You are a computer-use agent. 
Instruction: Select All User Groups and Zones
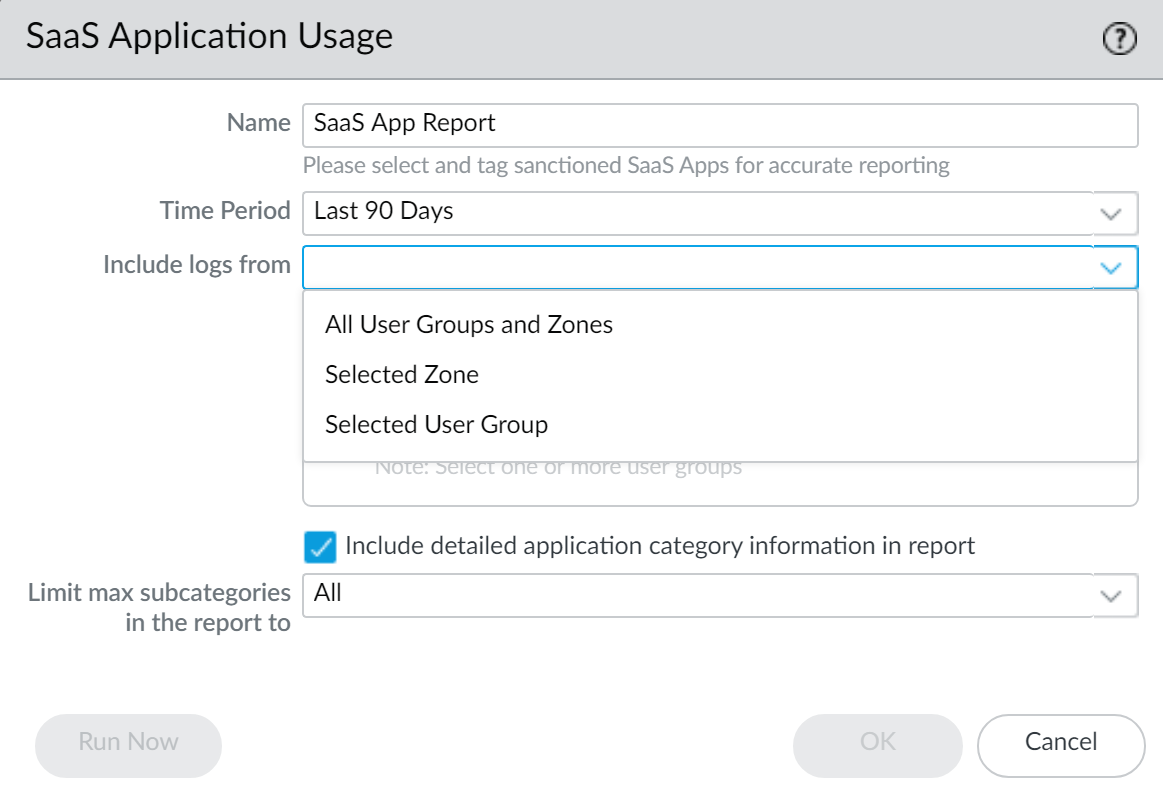click(470, 324)
